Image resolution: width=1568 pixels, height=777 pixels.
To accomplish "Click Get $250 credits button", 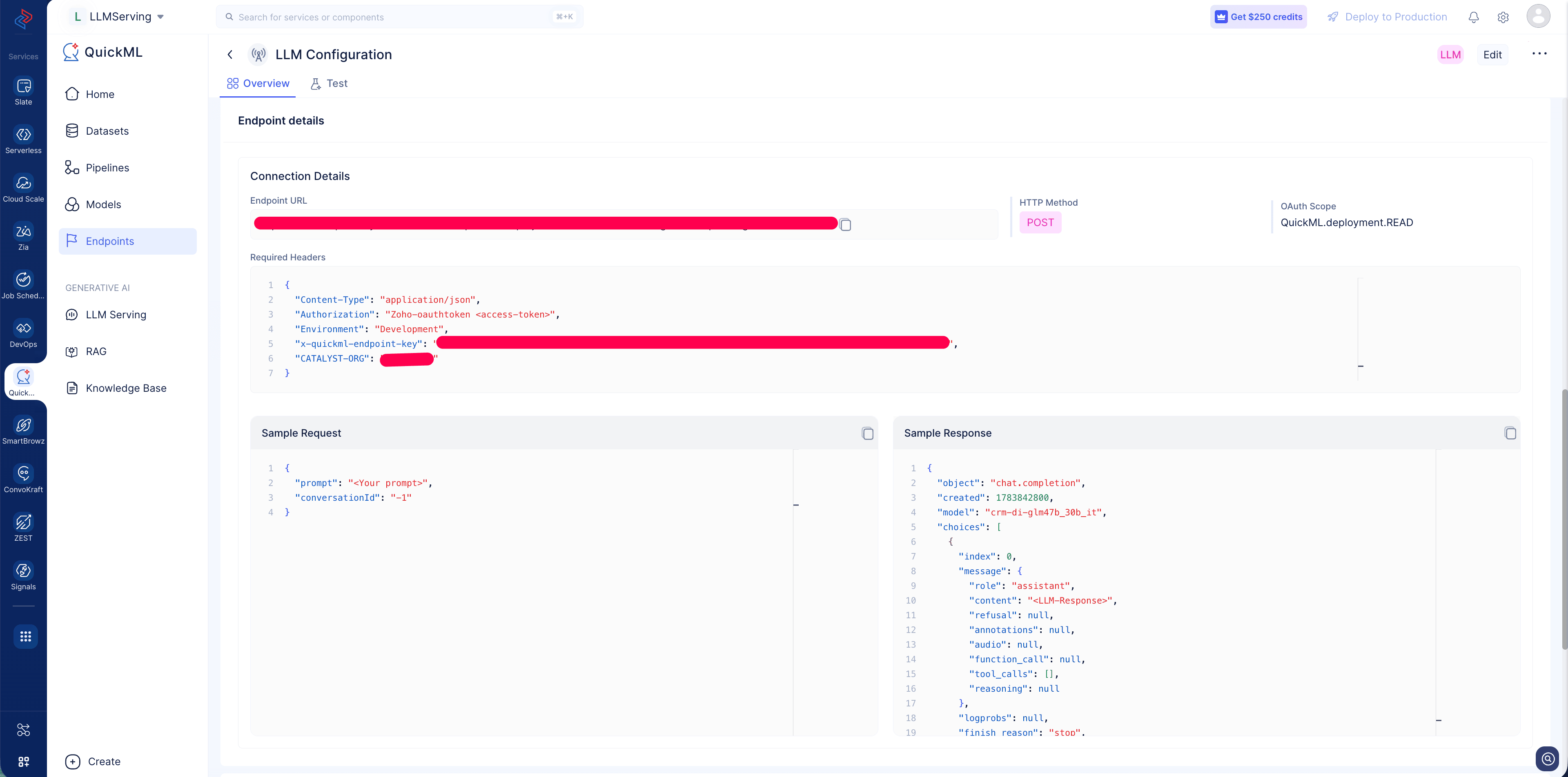I will point(1258,17).
